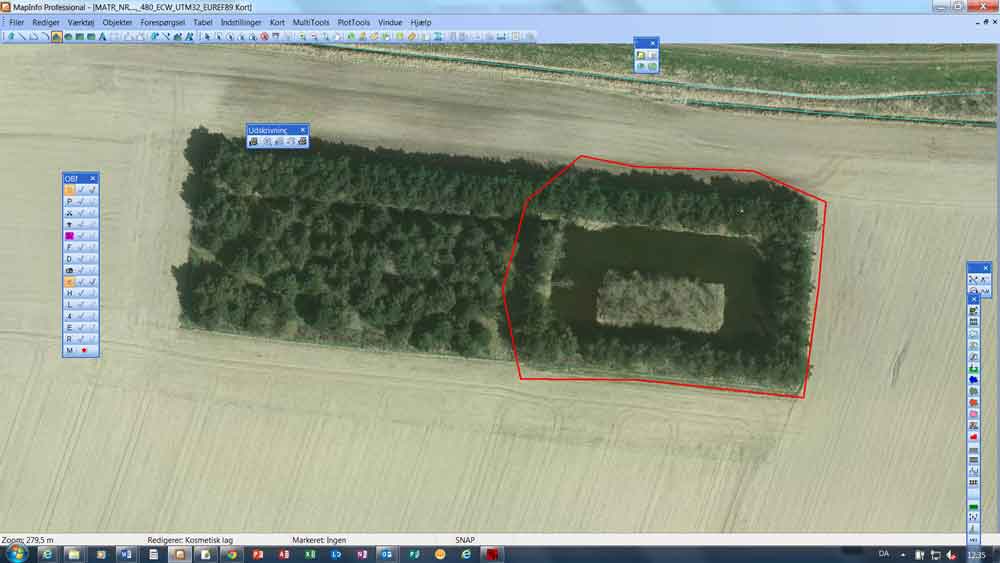1000x563 pixels.
Task: Open the Redigerer Kosmetisk lag layer selector
Action: [x=190, y=540]
